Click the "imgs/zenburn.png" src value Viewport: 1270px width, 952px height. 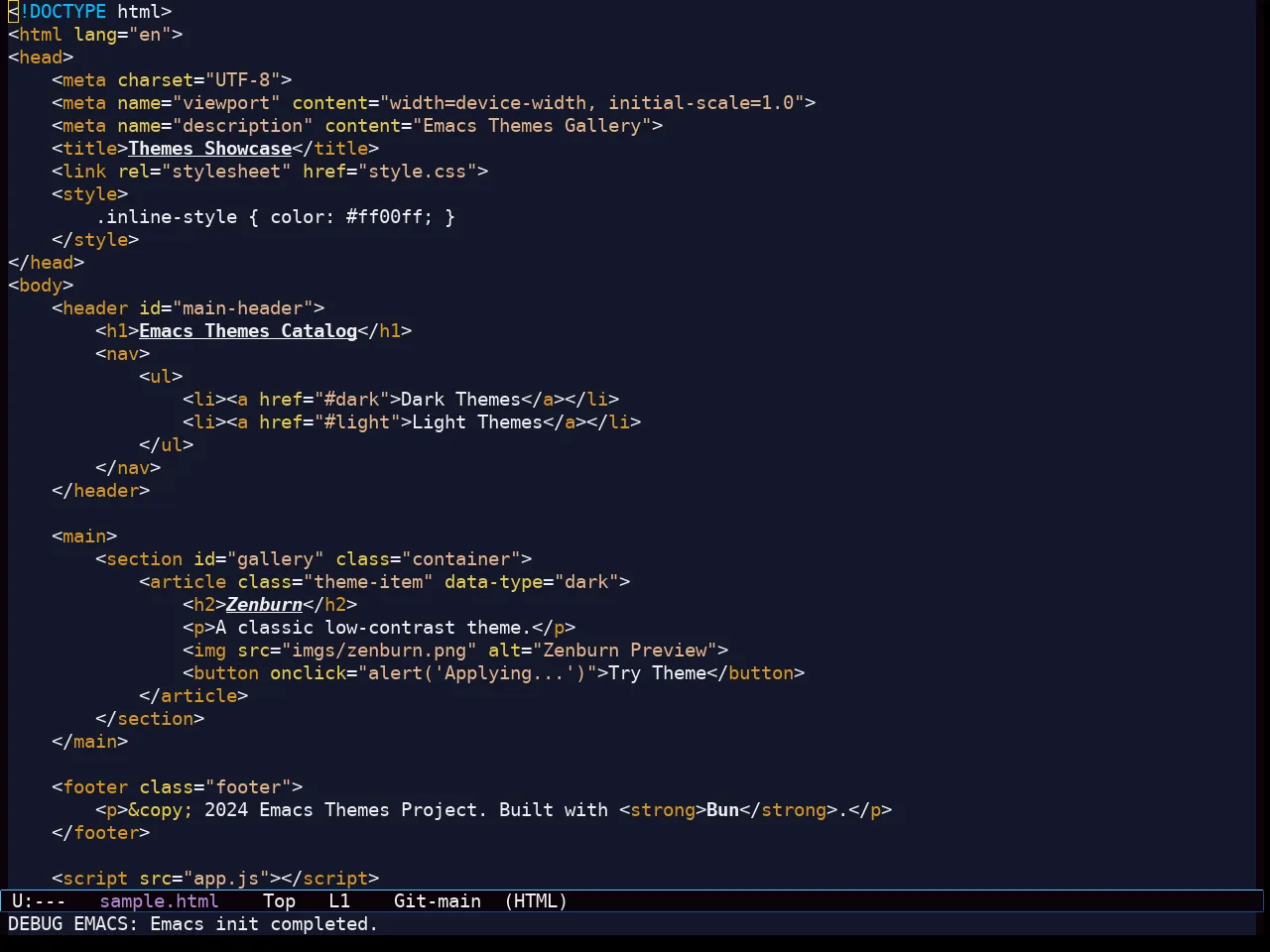[x=379, y=651]
